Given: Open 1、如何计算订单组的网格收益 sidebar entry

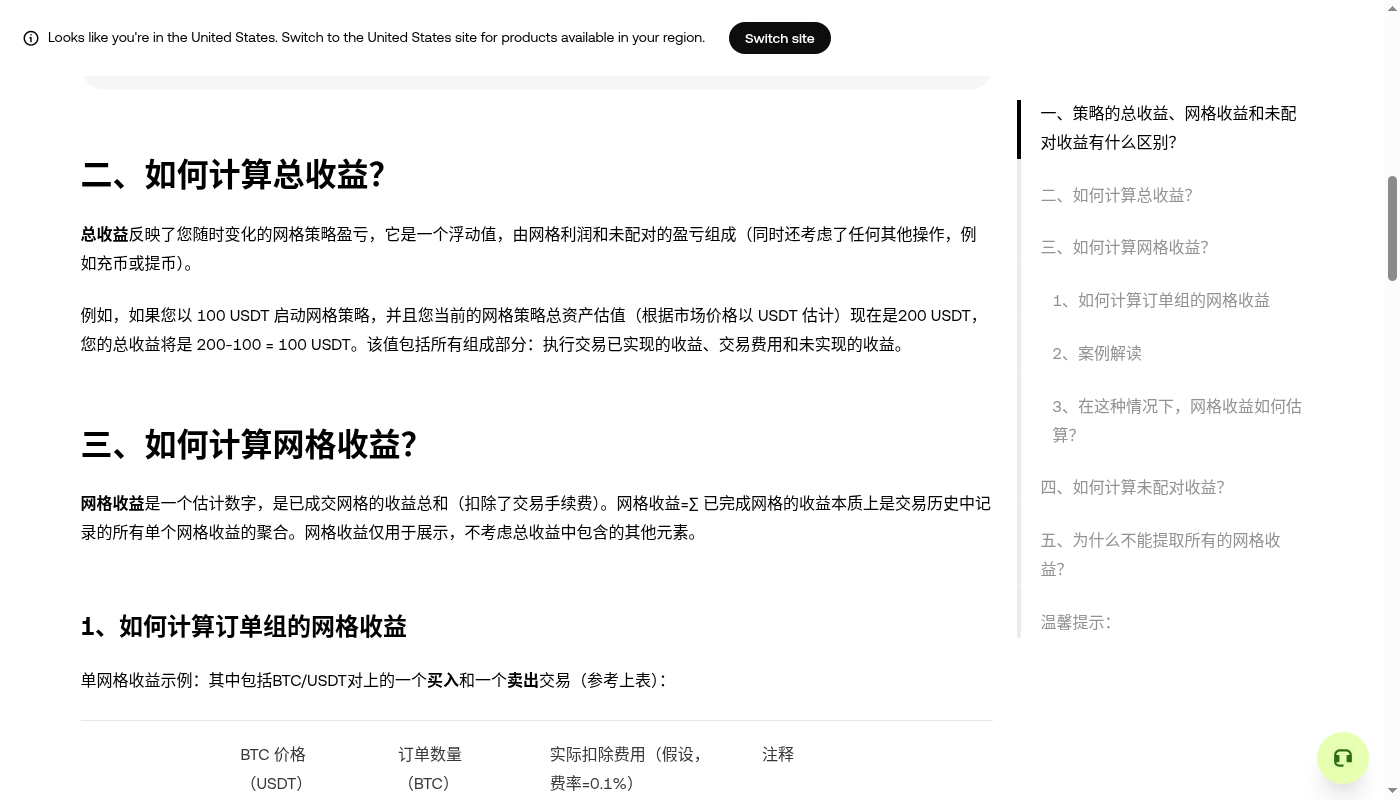Looking at the screenshot, I should coord(1161,300).
